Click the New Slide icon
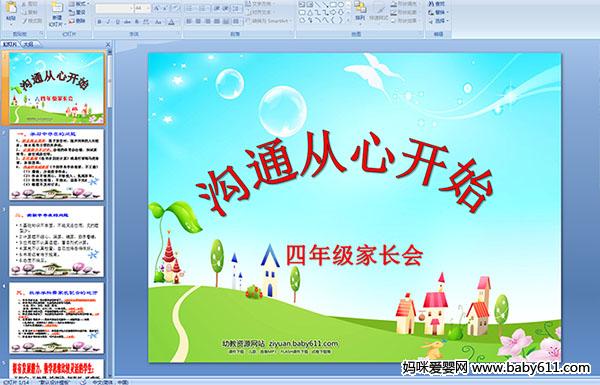This screenshot has width=600, height=385. coord(57,10)
